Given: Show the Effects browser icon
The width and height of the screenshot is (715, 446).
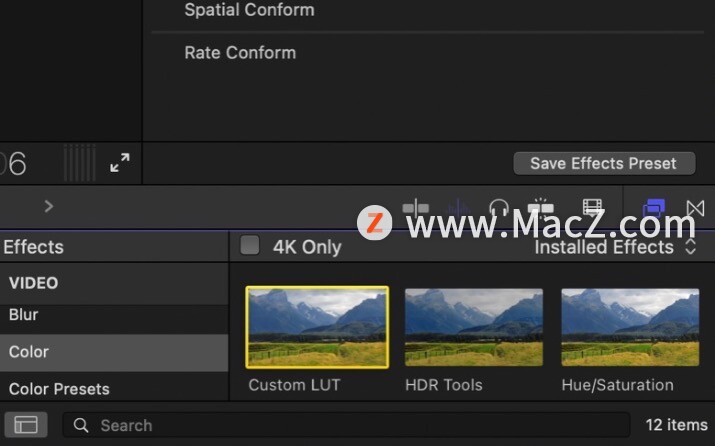Looking at the screenshot, I should point(653,208).
